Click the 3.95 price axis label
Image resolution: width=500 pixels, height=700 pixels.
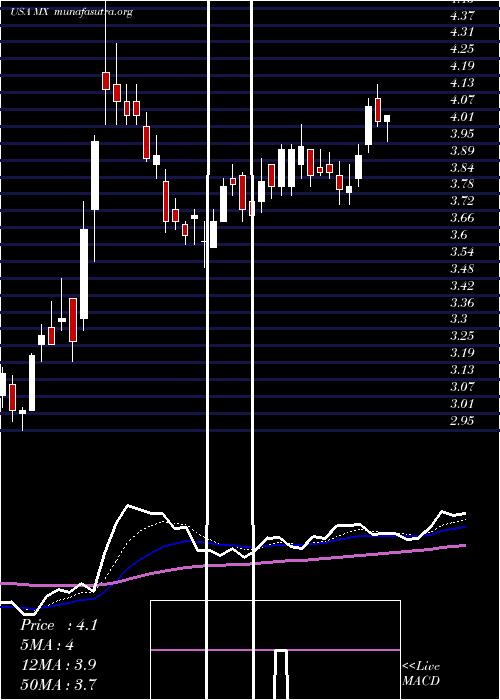(x=462, y=133)
